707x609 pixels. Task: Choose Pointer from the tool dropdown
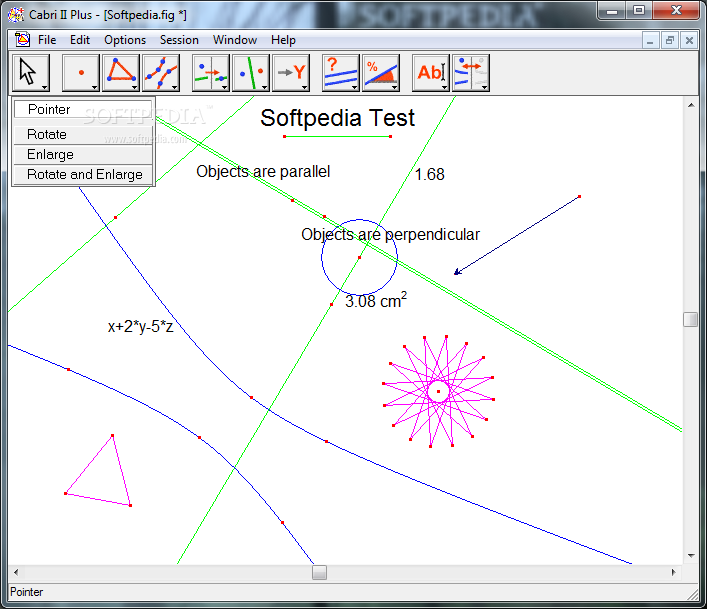(x=83, y=109)
